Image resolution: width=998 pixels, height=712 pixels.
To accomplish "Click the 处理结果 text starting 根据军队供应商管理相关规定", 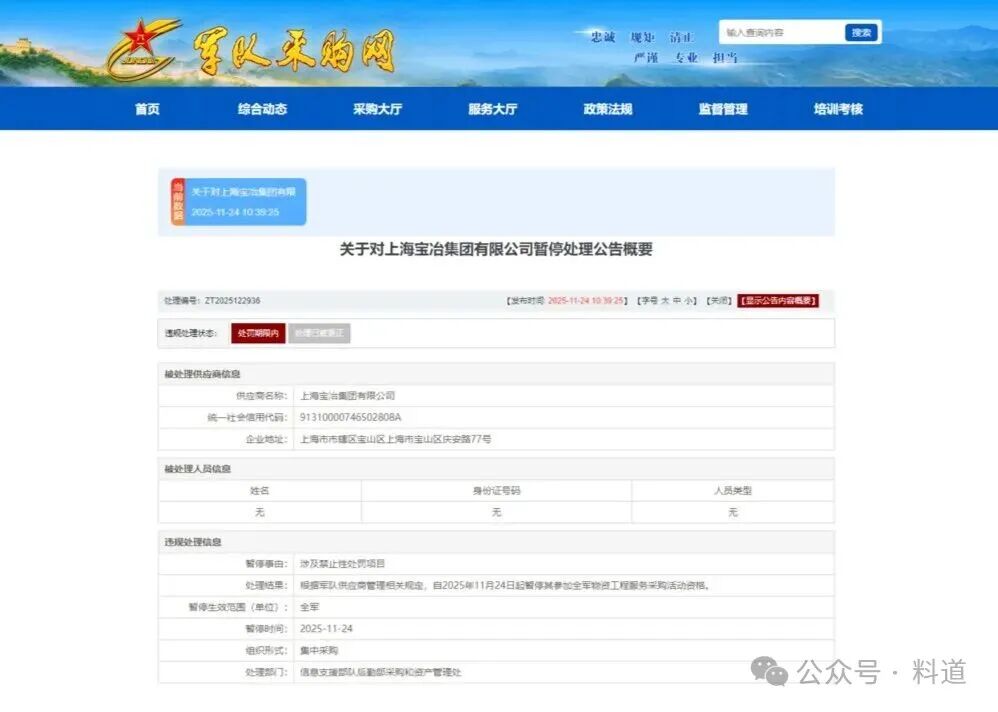I will (x=505, y=585).
